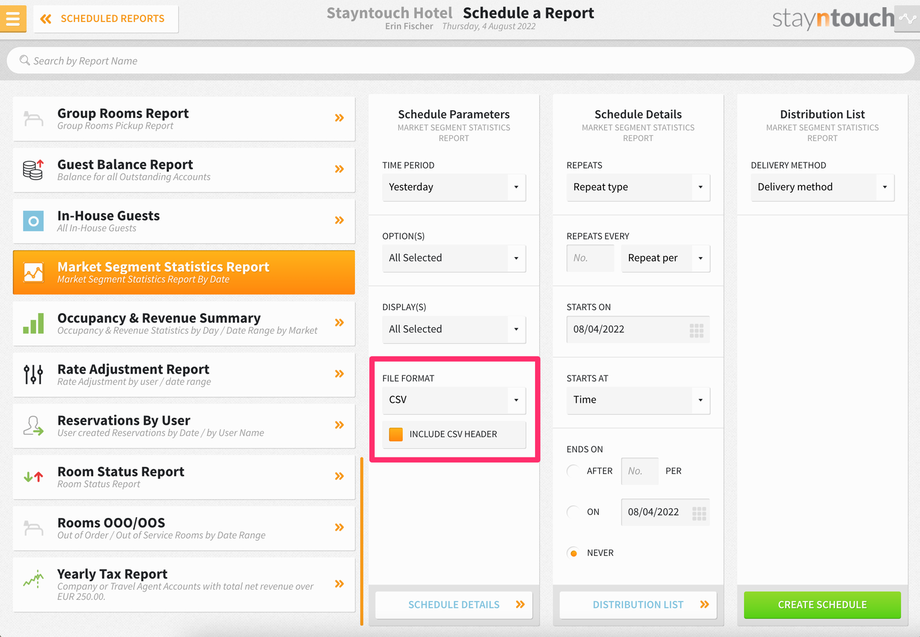Click the Search by Report Name field

click(x=460, y=60)
